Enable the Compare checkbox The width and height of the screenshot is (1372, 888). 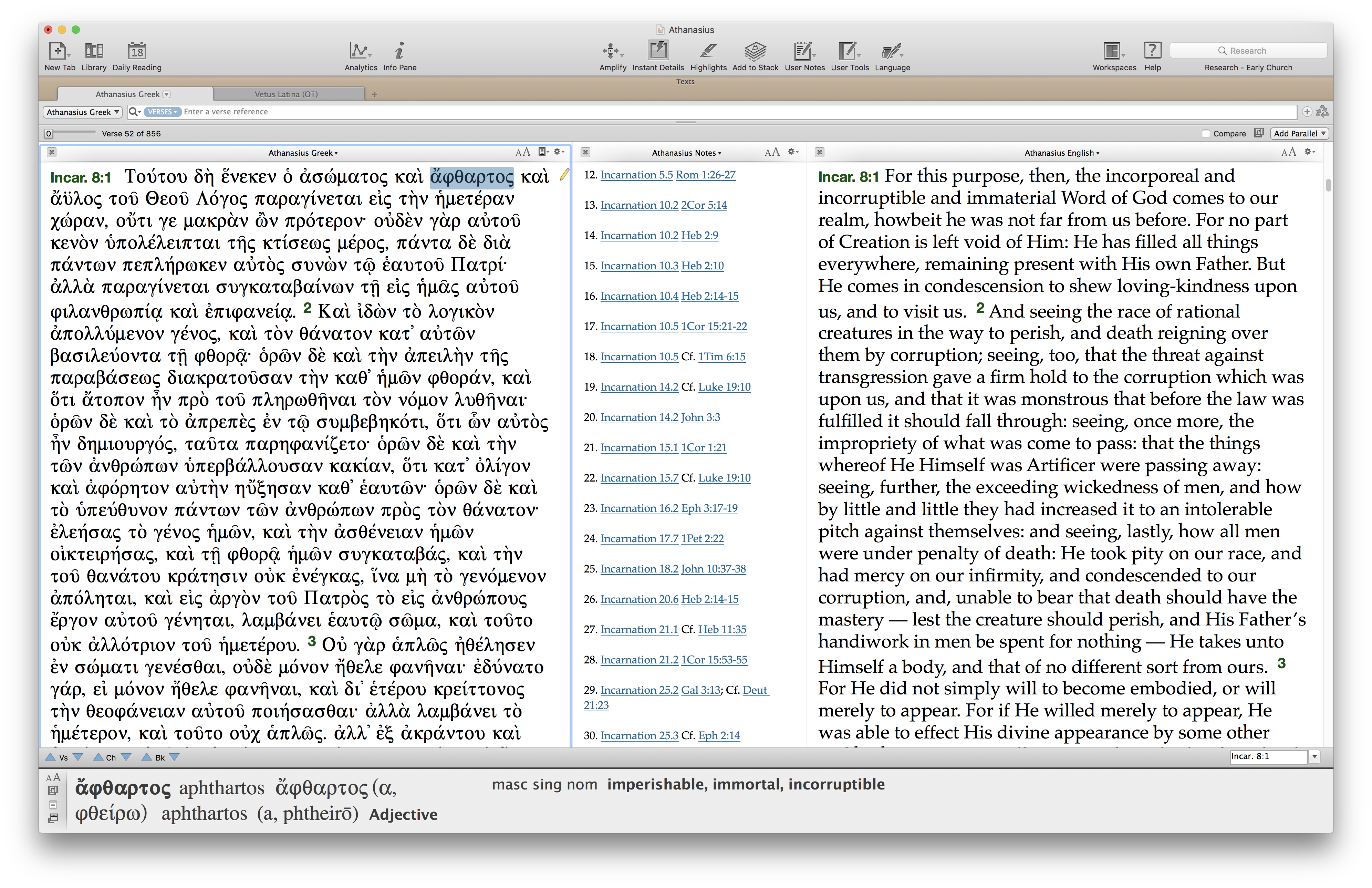coord(1205,134)
